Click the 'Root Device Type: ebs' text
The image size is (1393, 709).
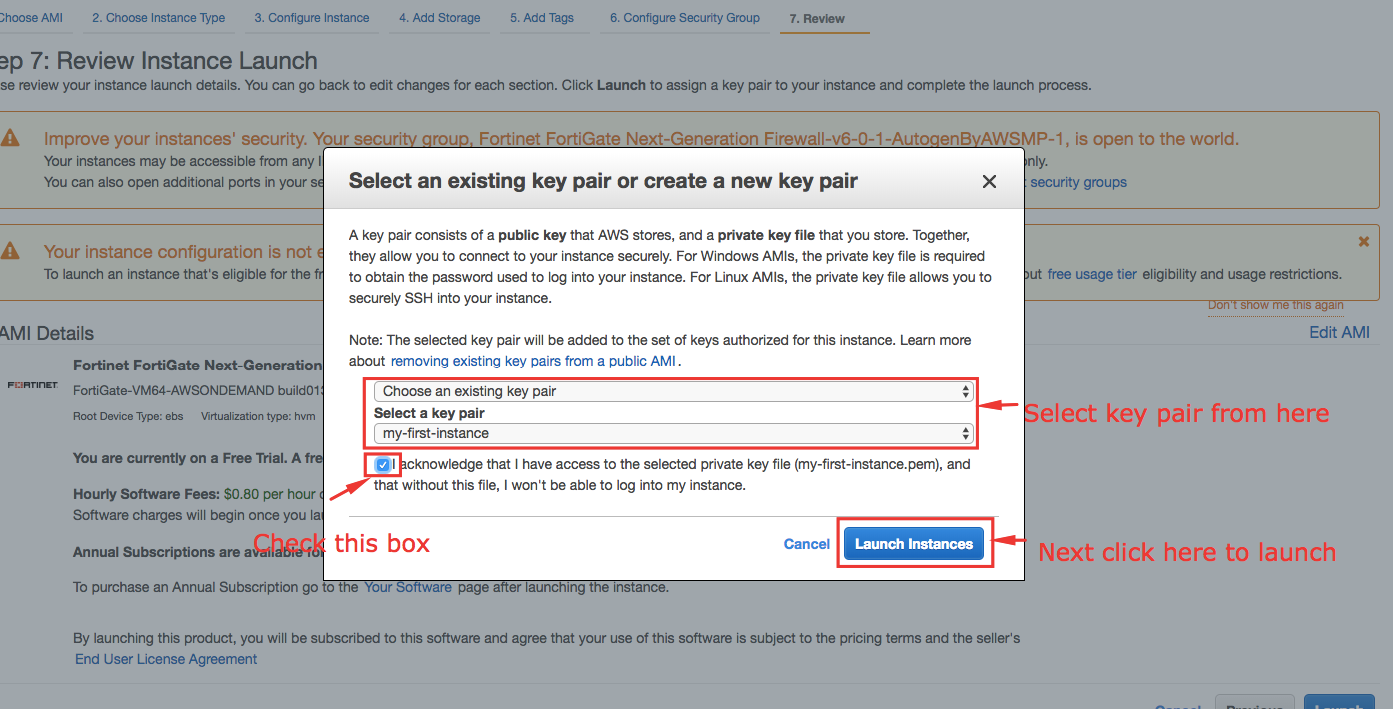coord(126,416)
